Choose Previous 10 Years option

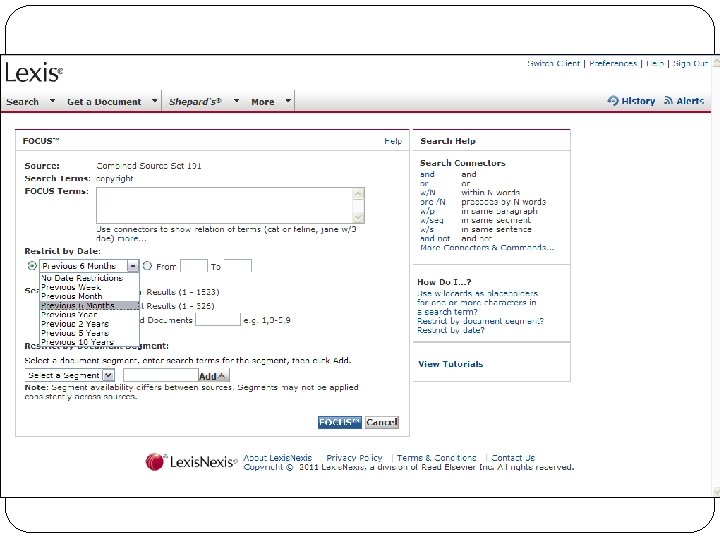point(89,342)
